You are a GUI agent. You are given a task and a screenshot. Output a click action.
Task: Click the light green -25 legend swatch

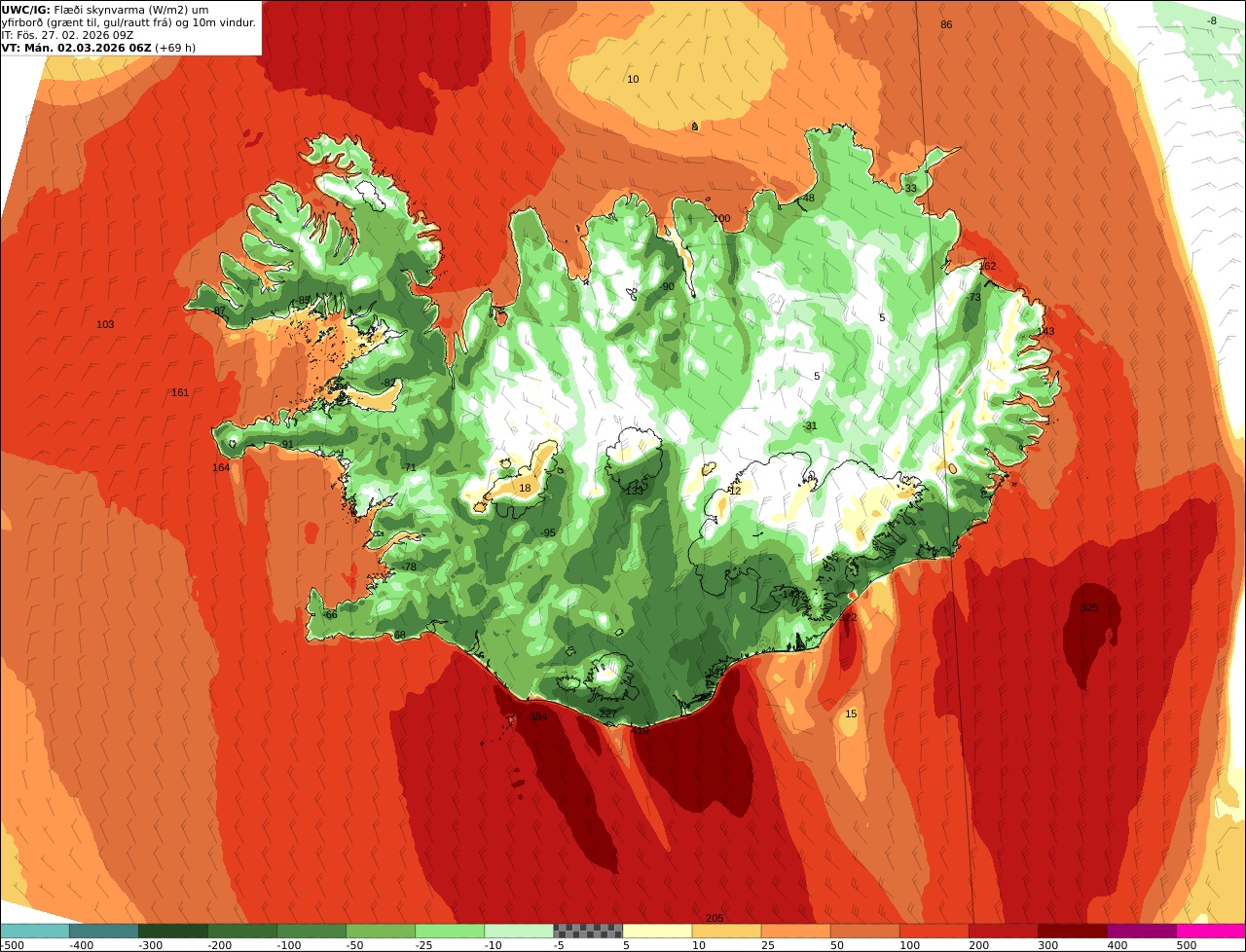pyautogui.click(x=450, y=931)
